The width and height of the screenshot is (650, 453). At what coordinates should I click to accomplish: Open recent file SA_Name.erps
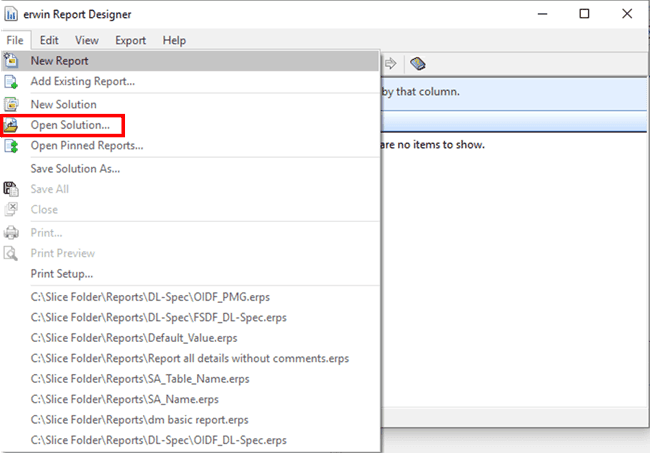pos(191,399)
